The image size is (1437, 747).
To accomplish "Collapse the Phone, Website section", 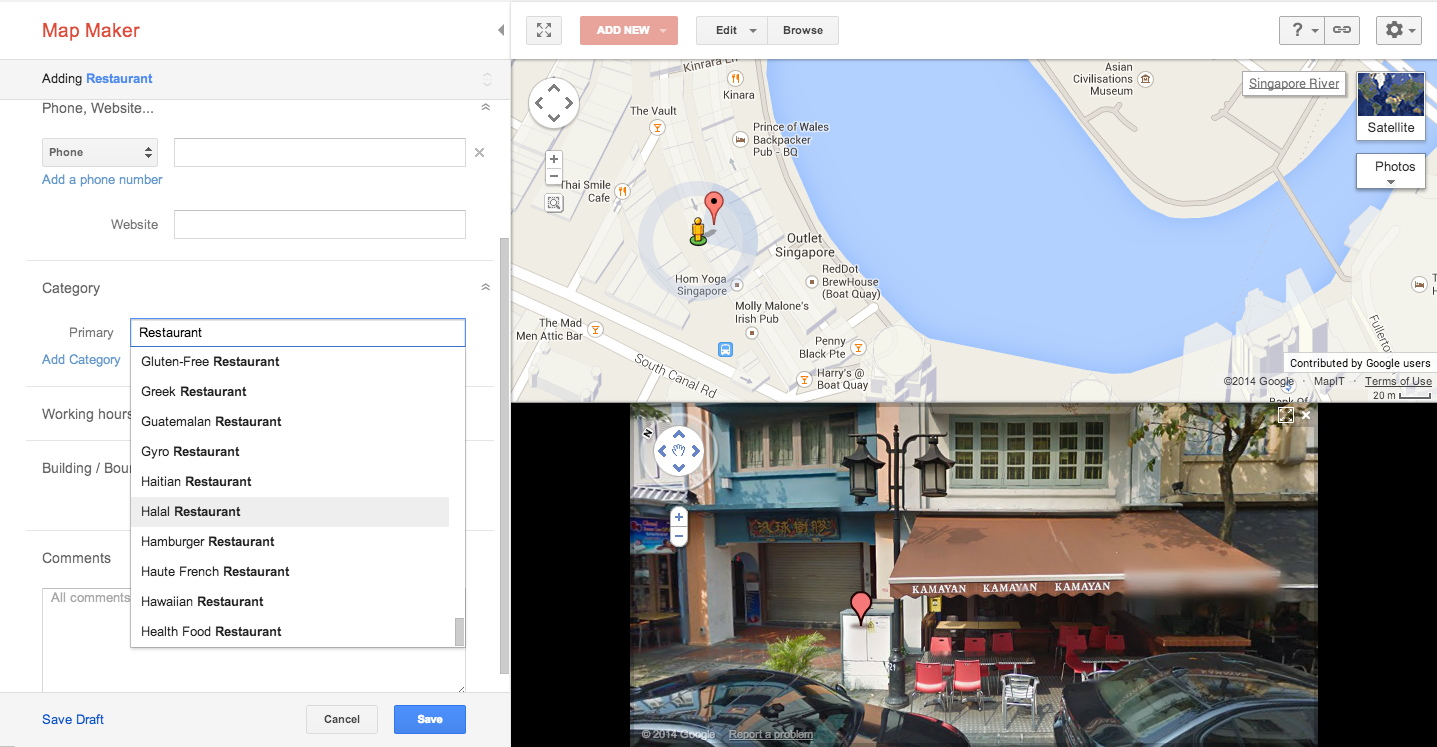I will (486, 107).
